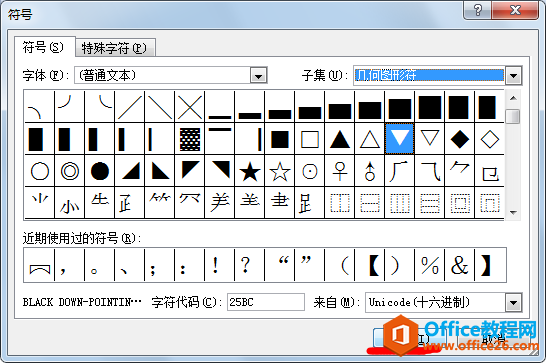The width and height of the screenshot is (546, 363).
Task: Select the male sign symbol
Action: 369,171
